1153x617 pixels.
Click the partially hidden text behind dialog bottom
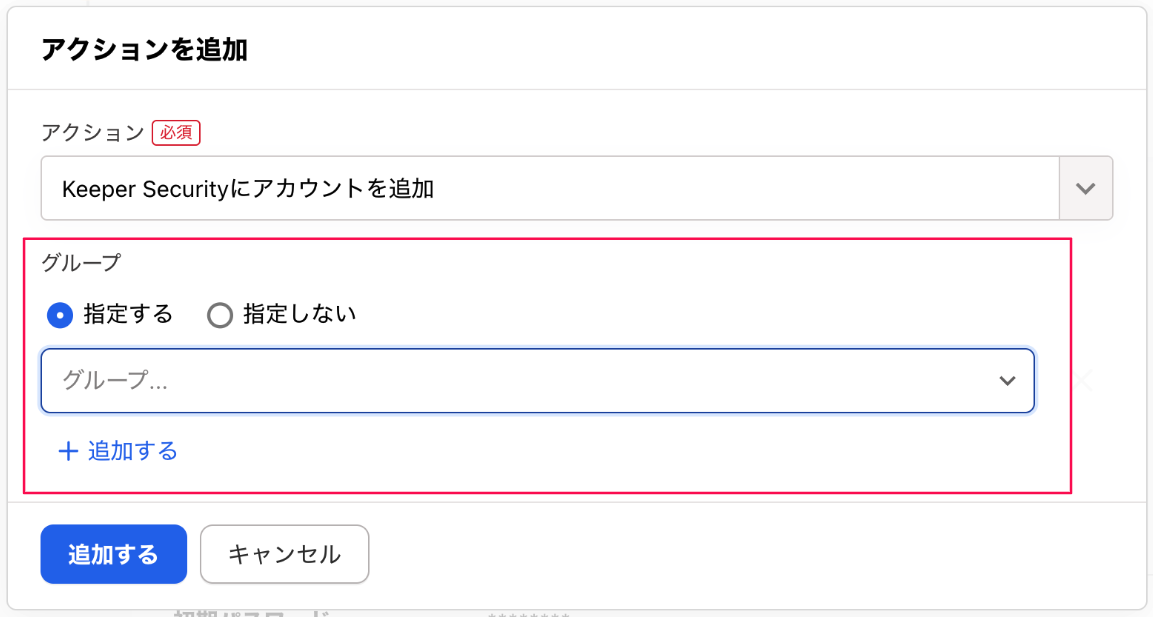(x=250, y=614)
